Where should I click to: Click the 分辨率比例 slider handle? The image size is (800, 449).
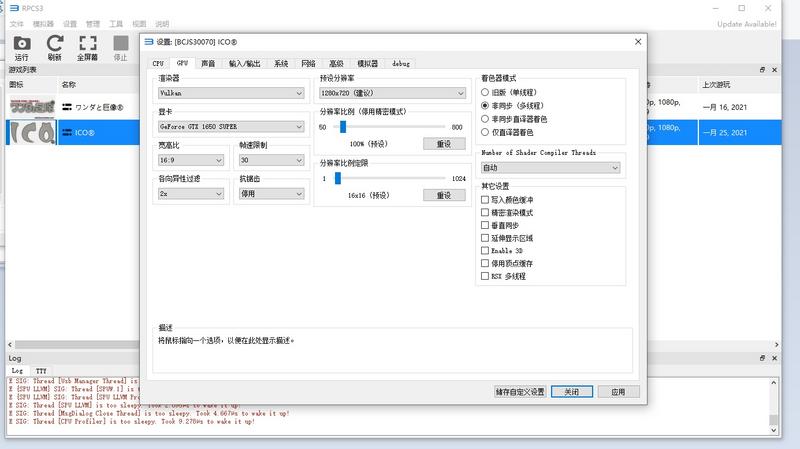[x=343, y=127]
